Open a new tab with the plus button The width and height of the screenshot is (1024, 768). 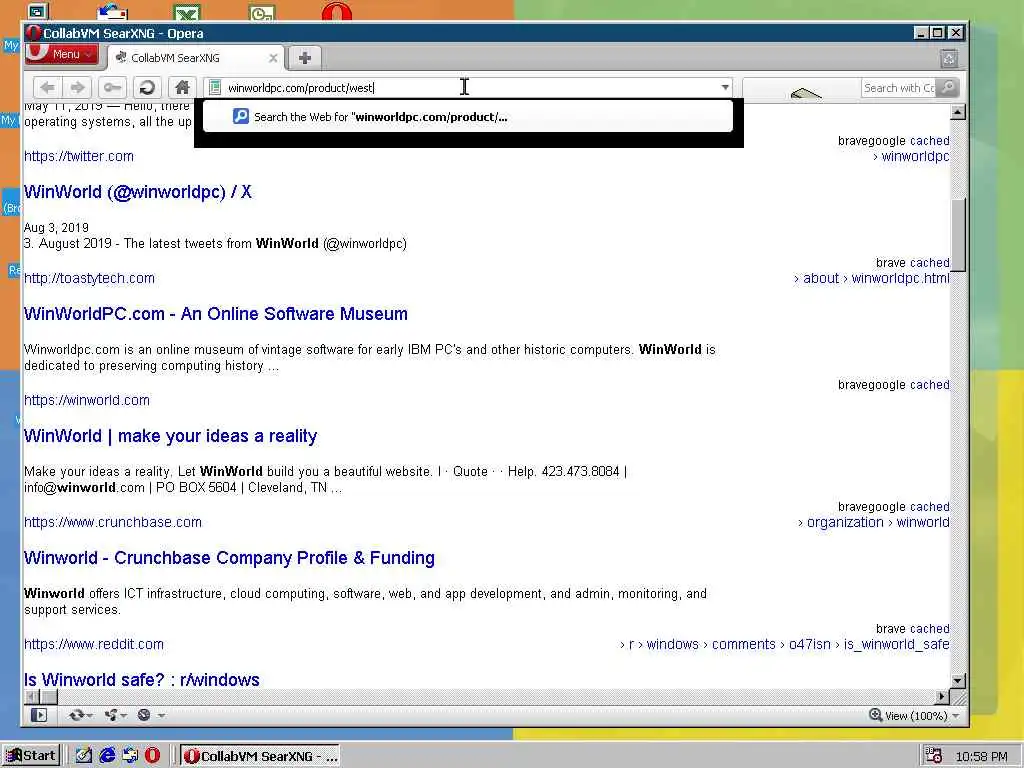click(x=304, y=57)
